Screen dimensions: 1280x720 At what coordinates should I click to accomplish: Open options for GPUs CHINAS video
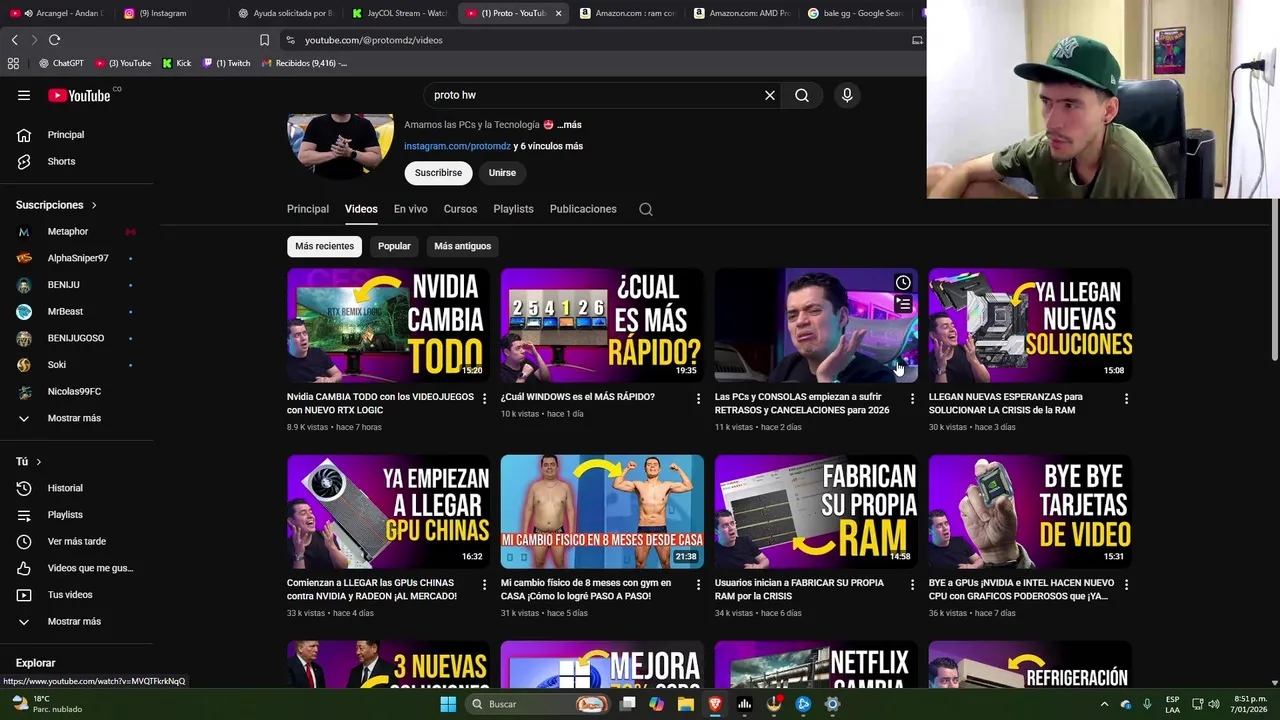484,585
